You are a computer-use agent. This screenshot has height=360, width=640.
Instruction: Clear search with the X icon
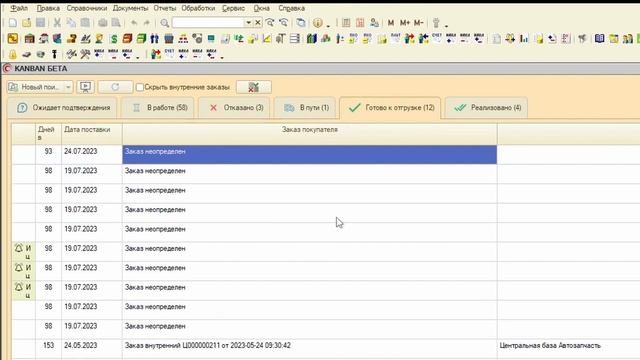click(x=258, y=23)
